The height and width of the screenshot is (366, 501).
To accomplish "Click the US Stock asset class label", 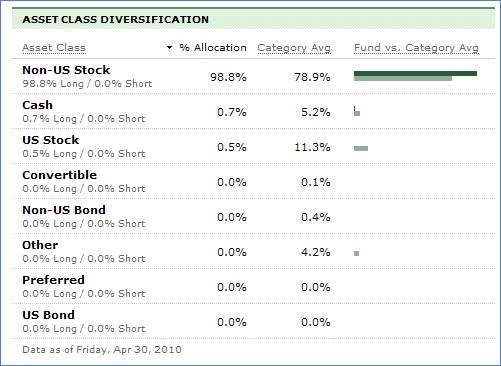I will tap(51, 140).
